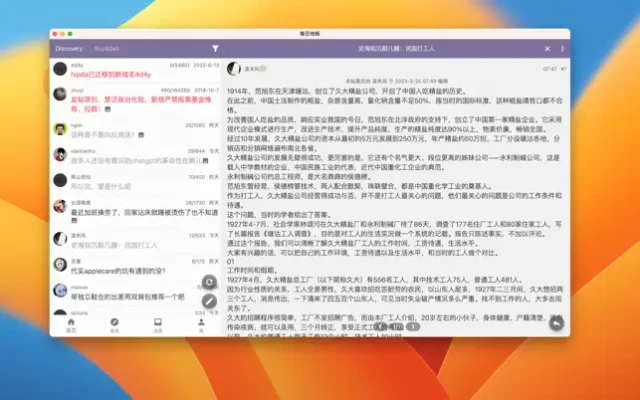Viewport: 640px width, 400px height.
Task: Click the refresh floating button
Action: (210, 282)
